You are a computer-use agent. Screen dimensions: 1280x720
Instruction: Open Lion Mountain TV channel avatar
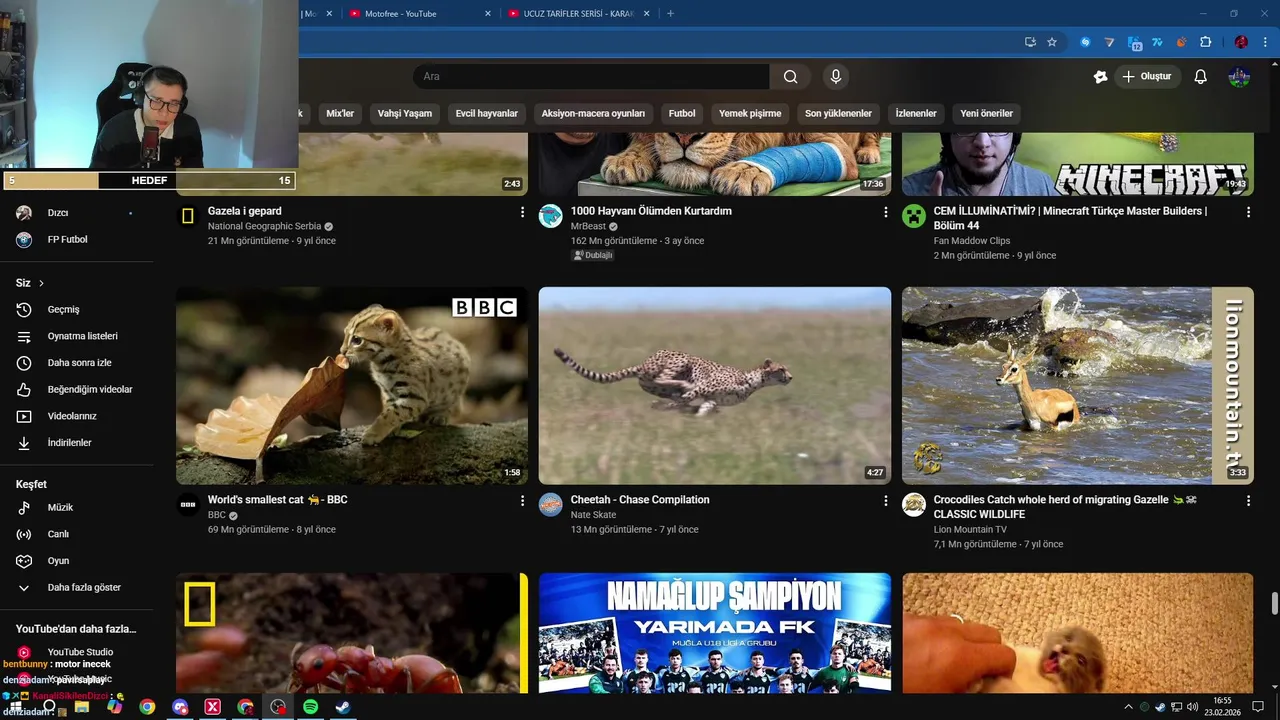(914, 504)
